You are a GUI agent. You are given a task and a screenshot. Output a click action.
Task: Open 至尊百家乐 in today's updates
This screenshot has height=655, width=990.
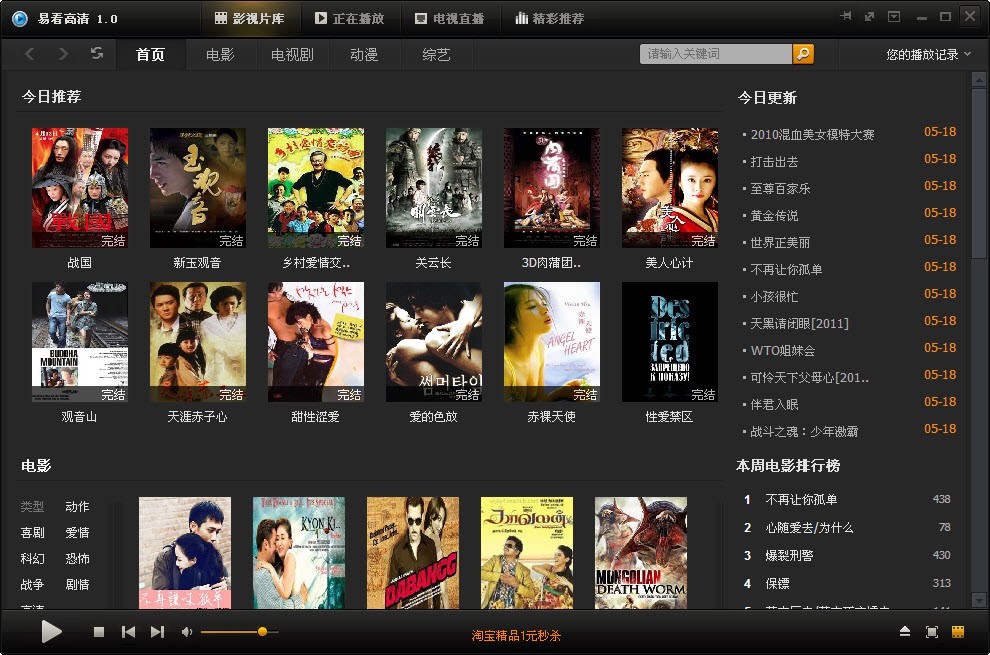point(780,189)
